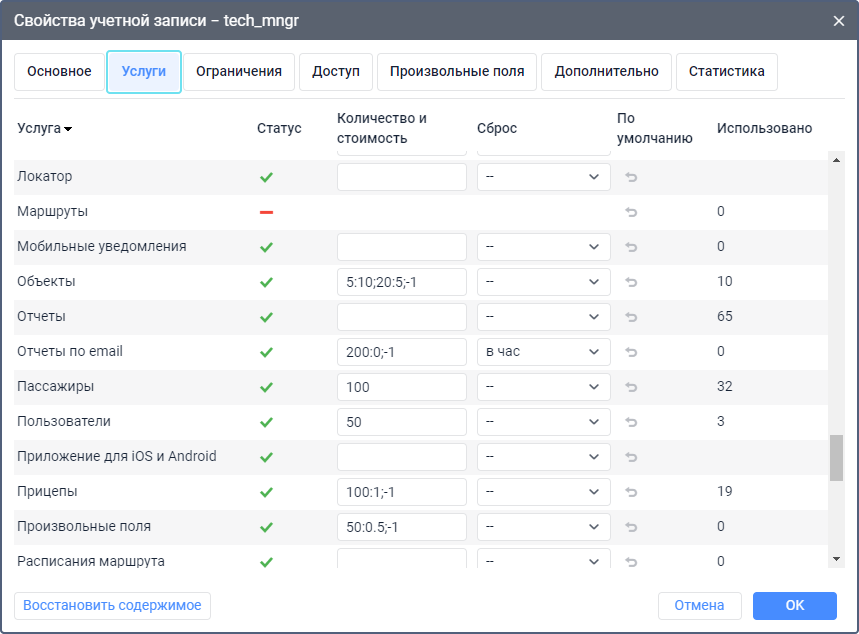This screenshot has height=634, width=859.
Task: Reset Произвольные поля service to default
Action: tap(631, 527)
